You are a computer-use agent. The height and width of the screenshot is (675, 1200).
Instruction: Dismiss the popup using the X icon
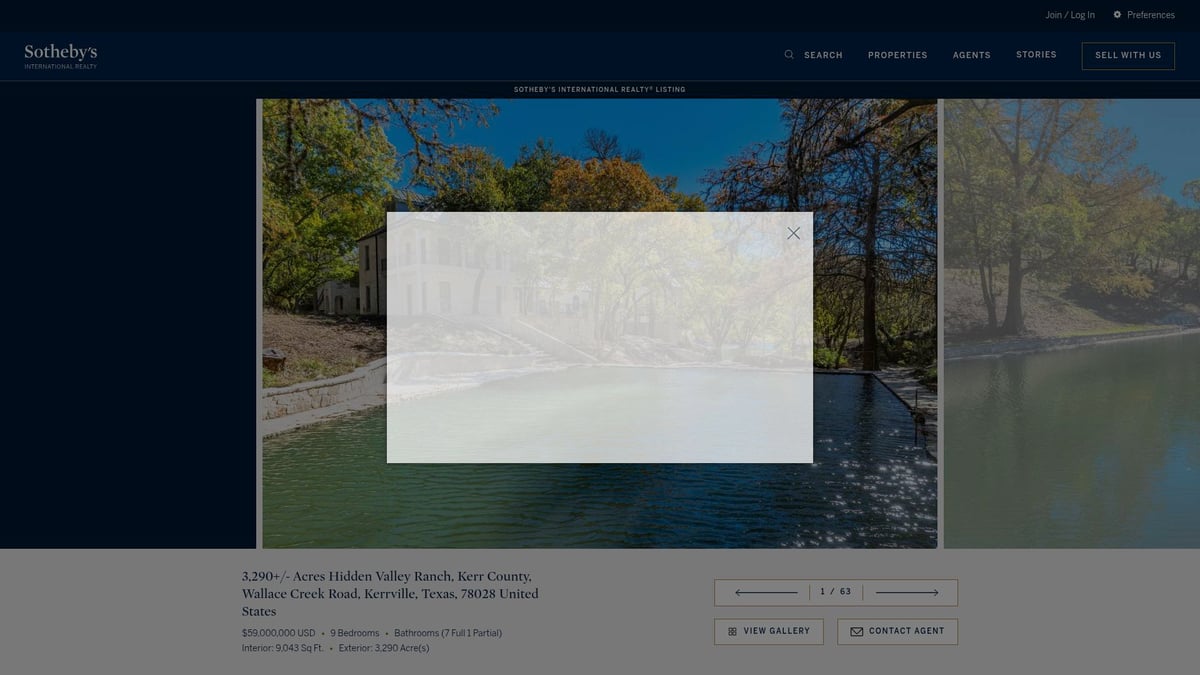pos(793,233)
